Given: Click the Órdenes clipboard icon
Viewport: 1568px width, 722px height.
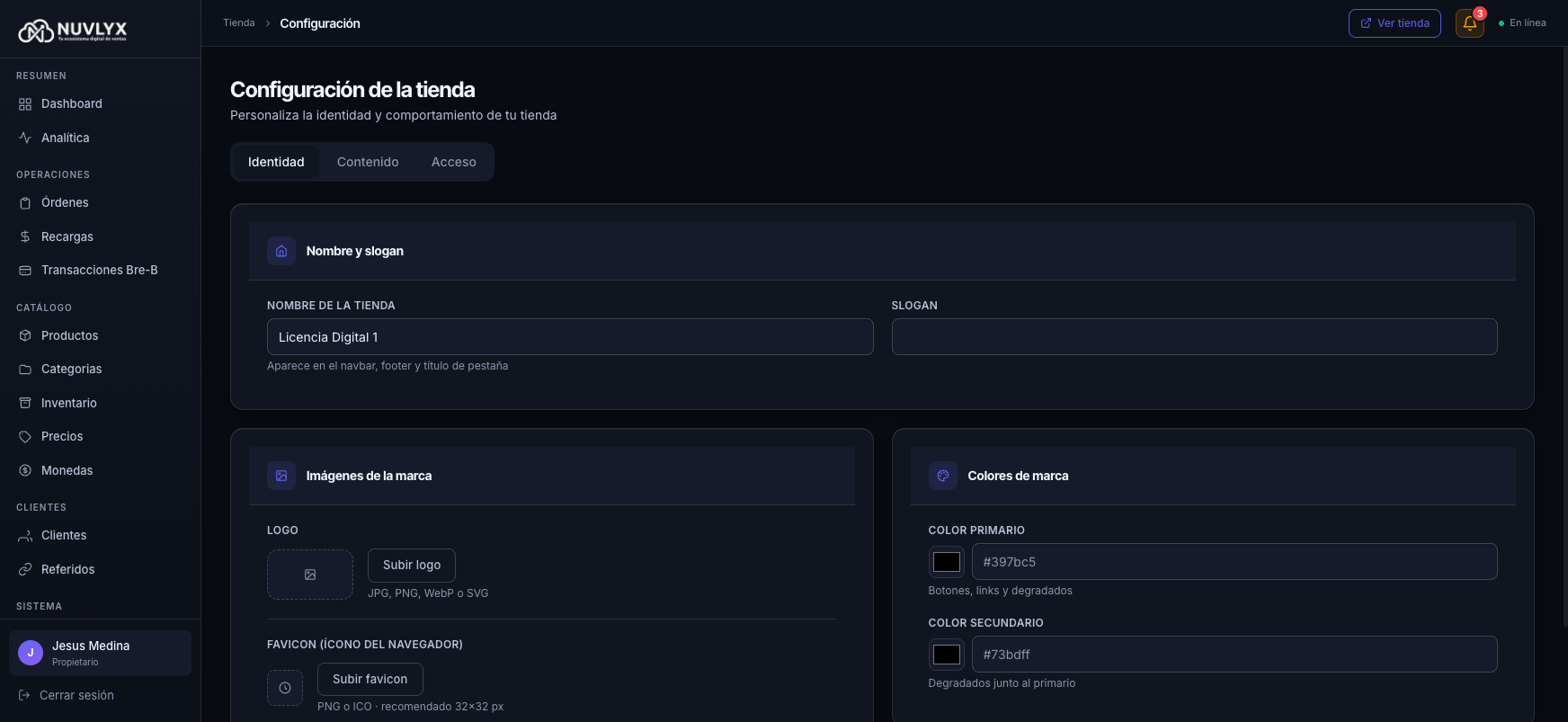Looking at the screenshot, I should pos(25,203).
